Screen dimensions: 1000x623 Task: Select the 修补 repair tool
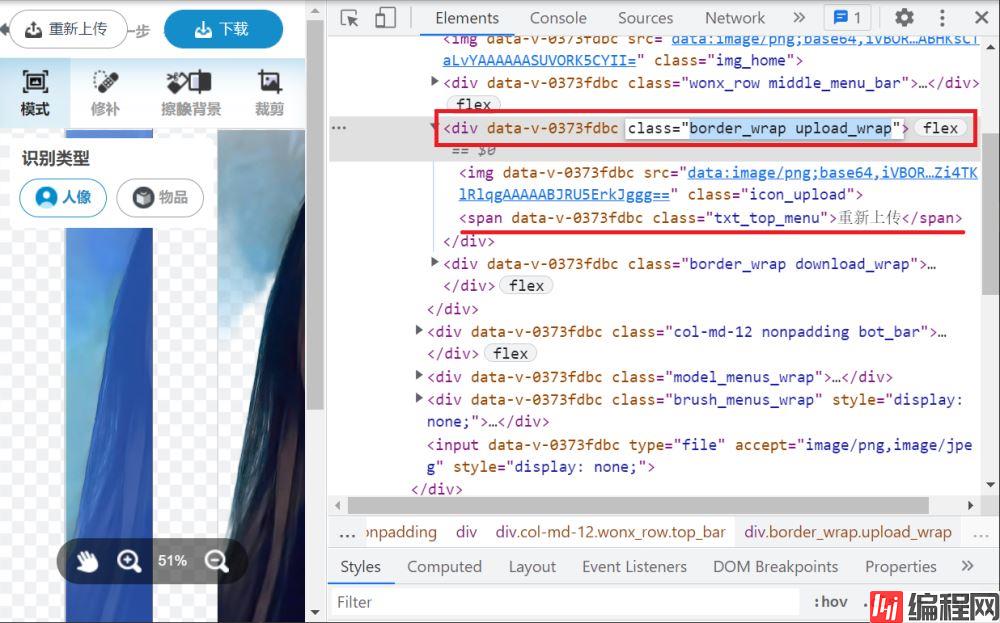tap(105, 93)
